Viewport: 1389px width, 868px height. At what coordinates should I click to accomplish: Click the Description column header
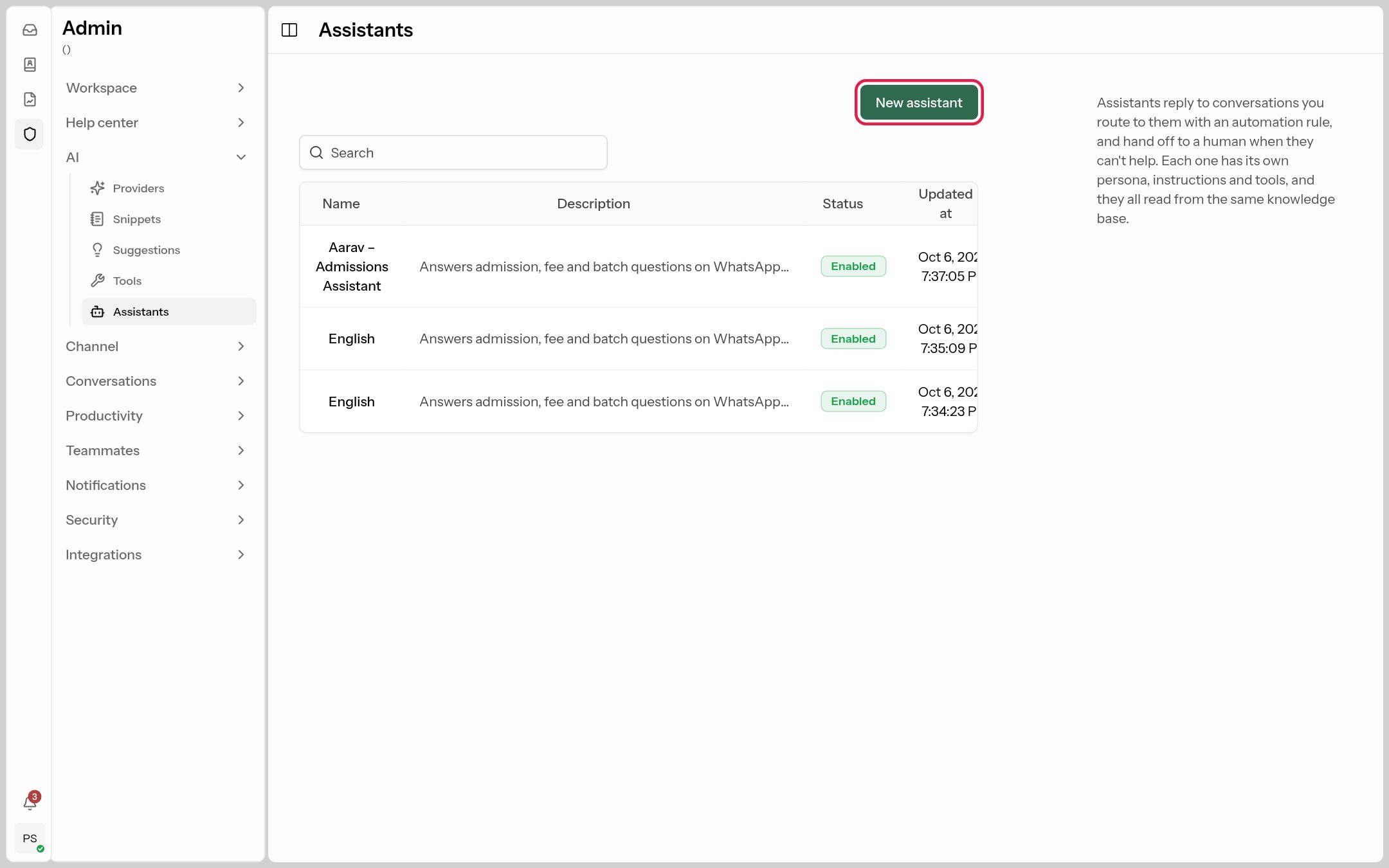593,203
